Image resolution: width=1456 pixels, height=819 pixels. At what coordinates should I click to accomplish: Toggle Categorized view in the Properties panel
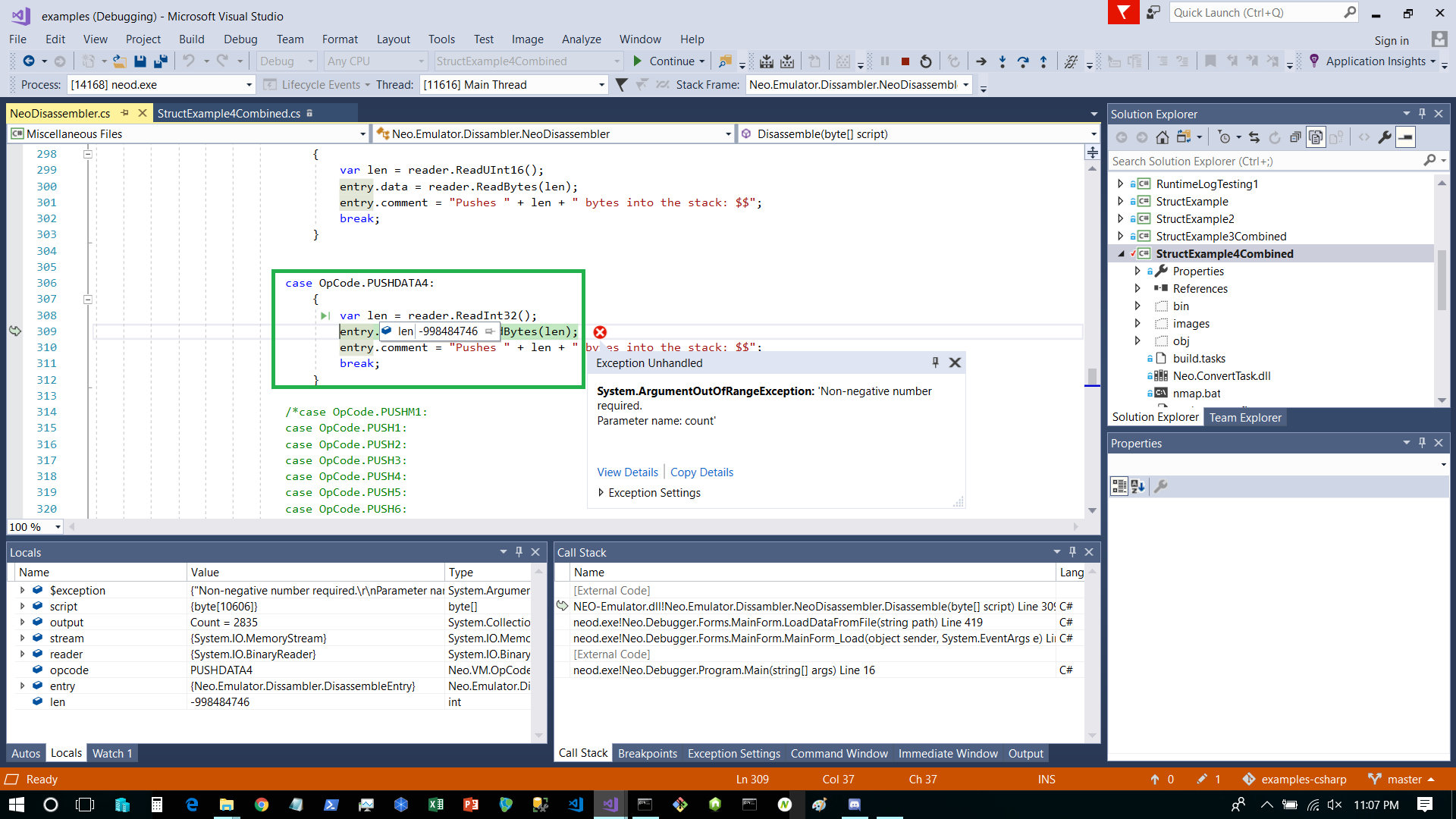point(1119,487)
